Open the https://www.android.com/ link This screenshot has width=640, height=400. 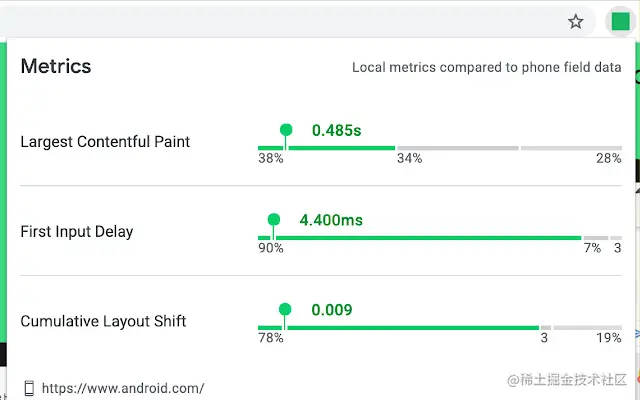[123, 388]
